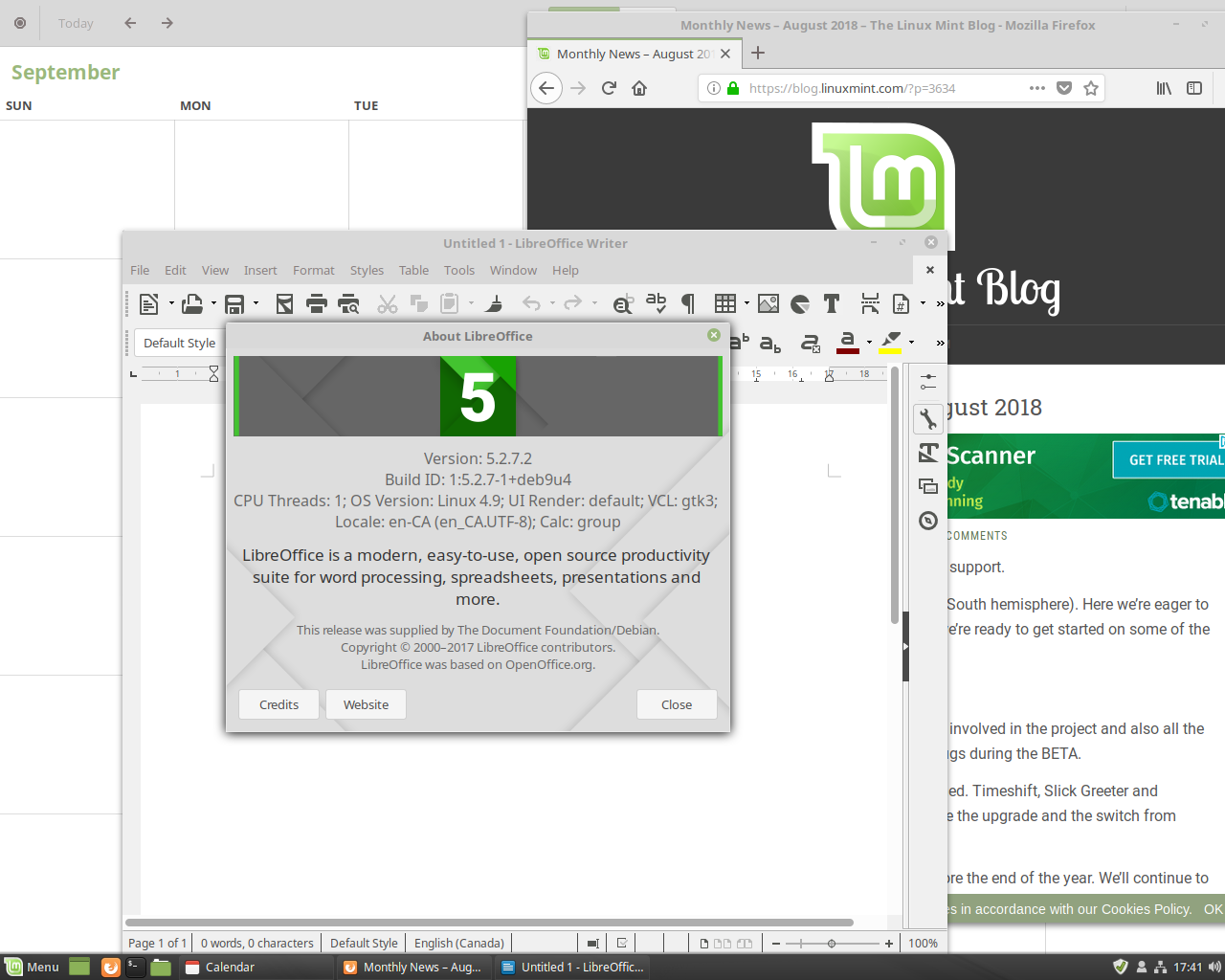Screen dimensions: 1225x980
Task: Open the Default Style paragraph style box
Action: (x=179, y=343)
